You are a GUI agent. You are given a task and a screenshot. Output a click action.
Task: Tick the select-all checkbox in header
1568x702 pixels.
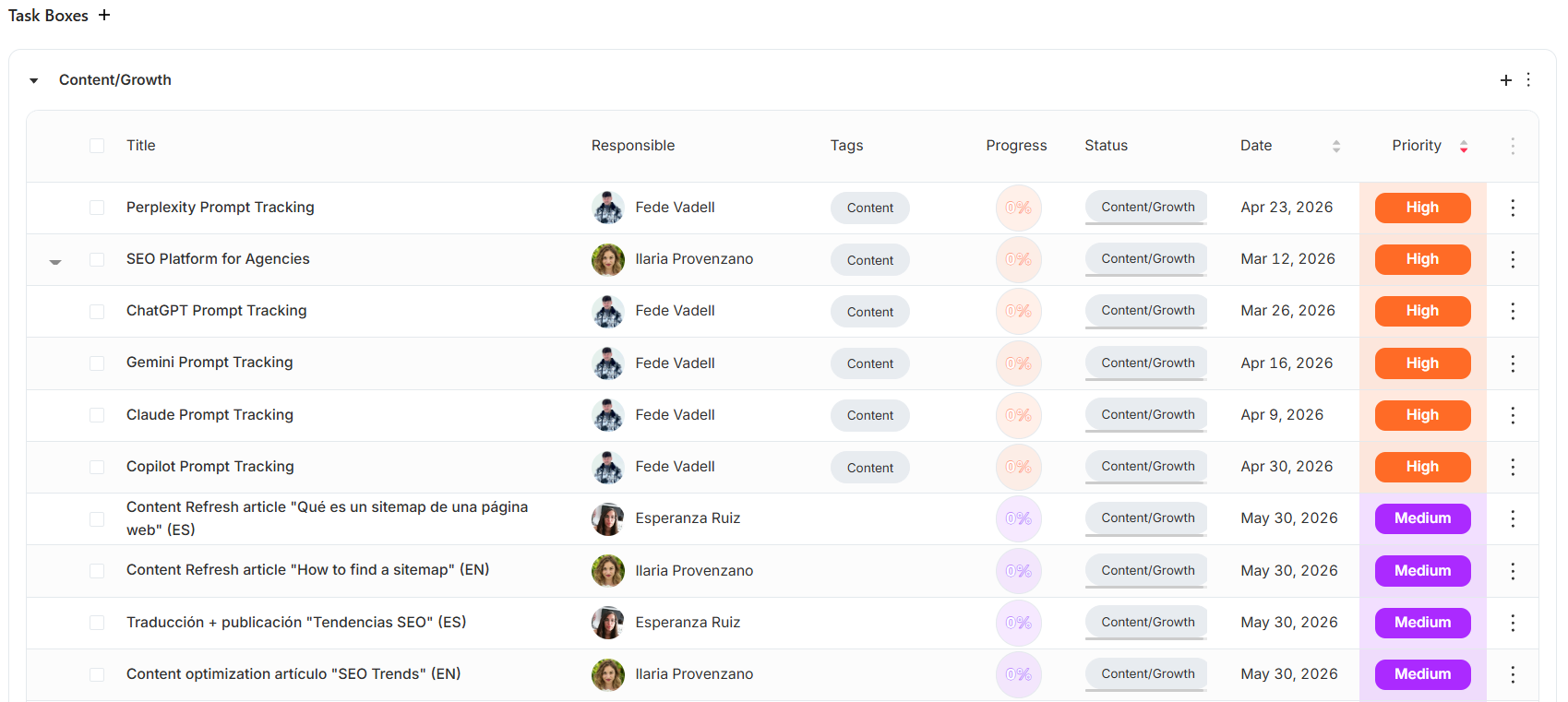pyautogui.click(x=97, y=146)
